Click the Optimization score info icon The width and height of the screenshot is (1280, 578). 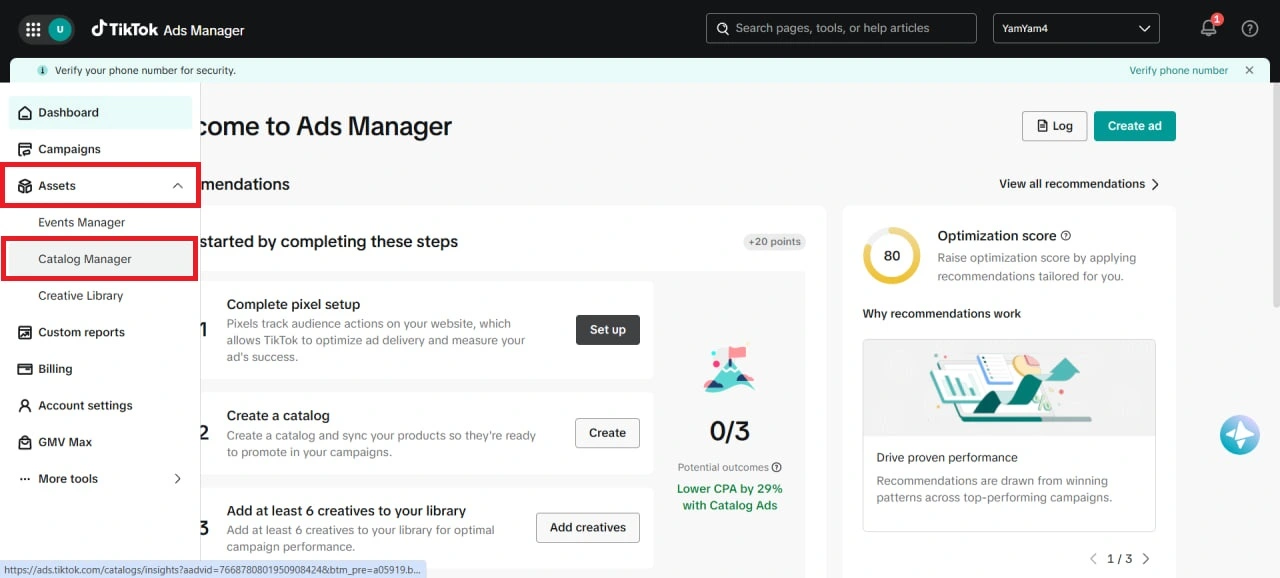[1066, 236]
